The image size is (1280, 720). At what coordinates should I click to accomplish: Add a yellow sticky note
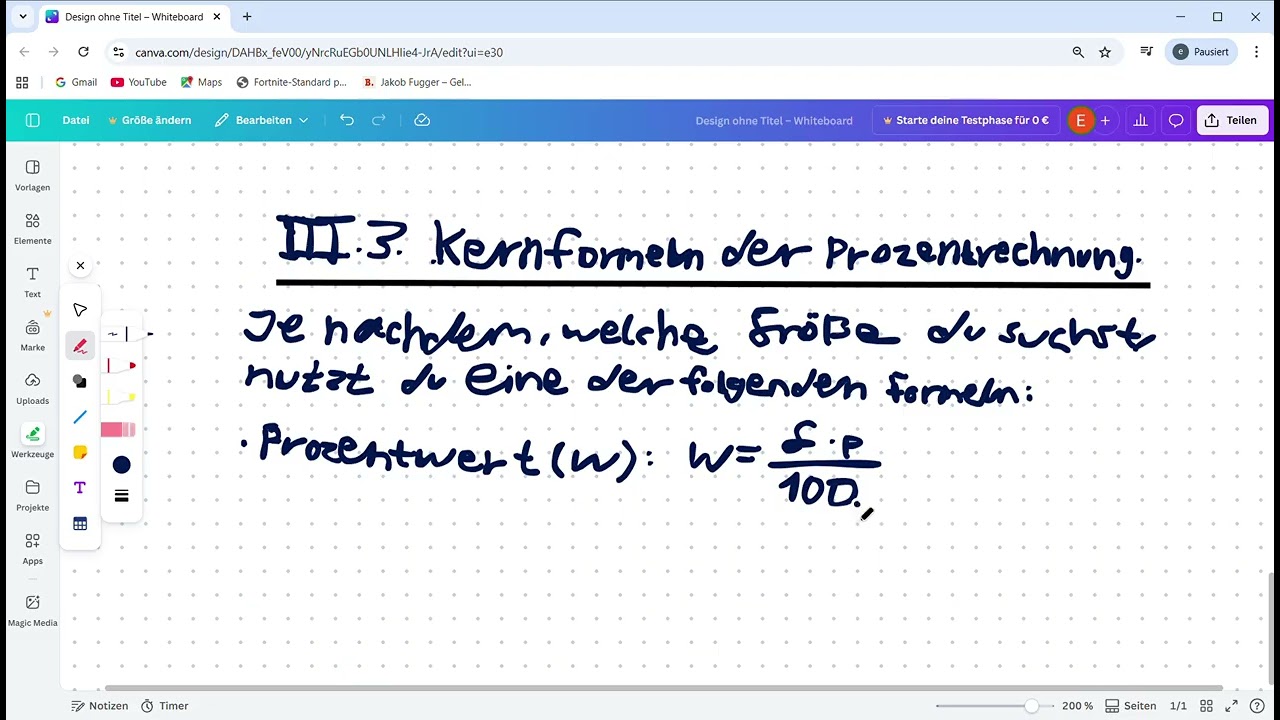(81, 452)
